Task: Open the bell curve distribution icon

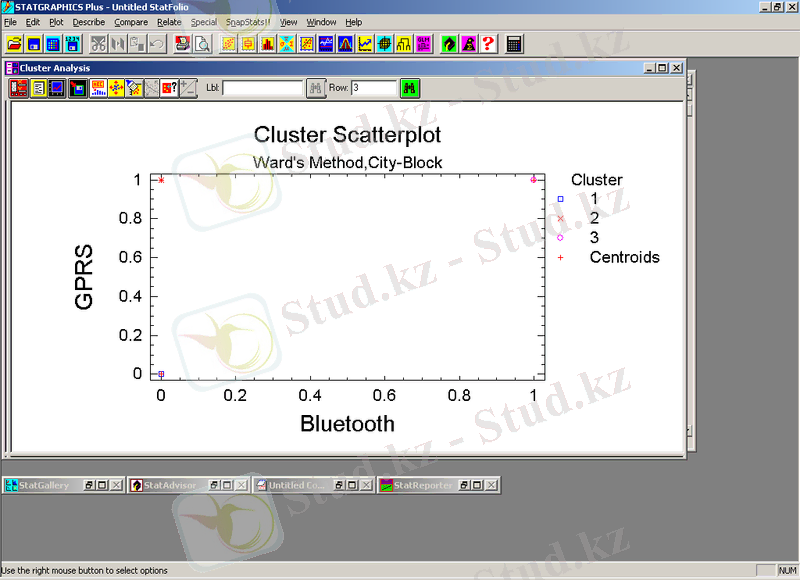Action: [x=345, y=44]
